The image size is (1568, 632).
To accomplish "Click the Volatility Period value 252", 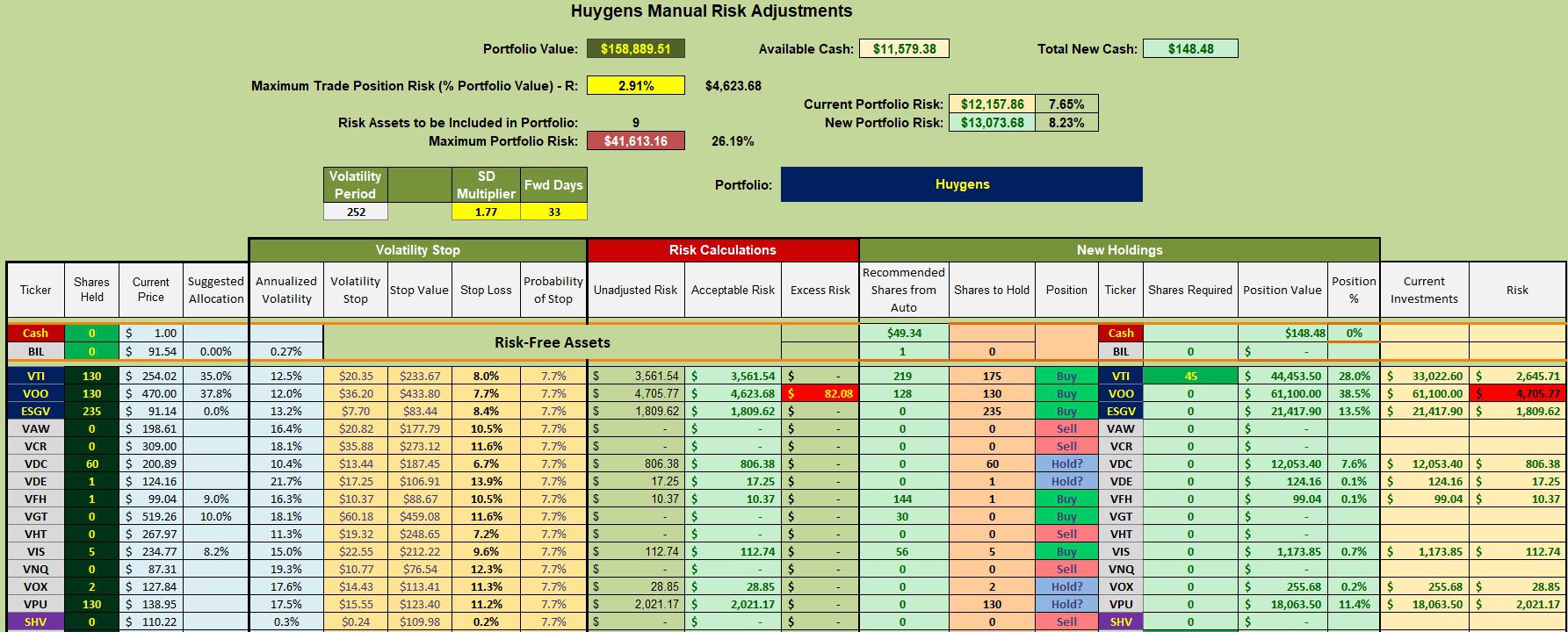I will [355, 212].
